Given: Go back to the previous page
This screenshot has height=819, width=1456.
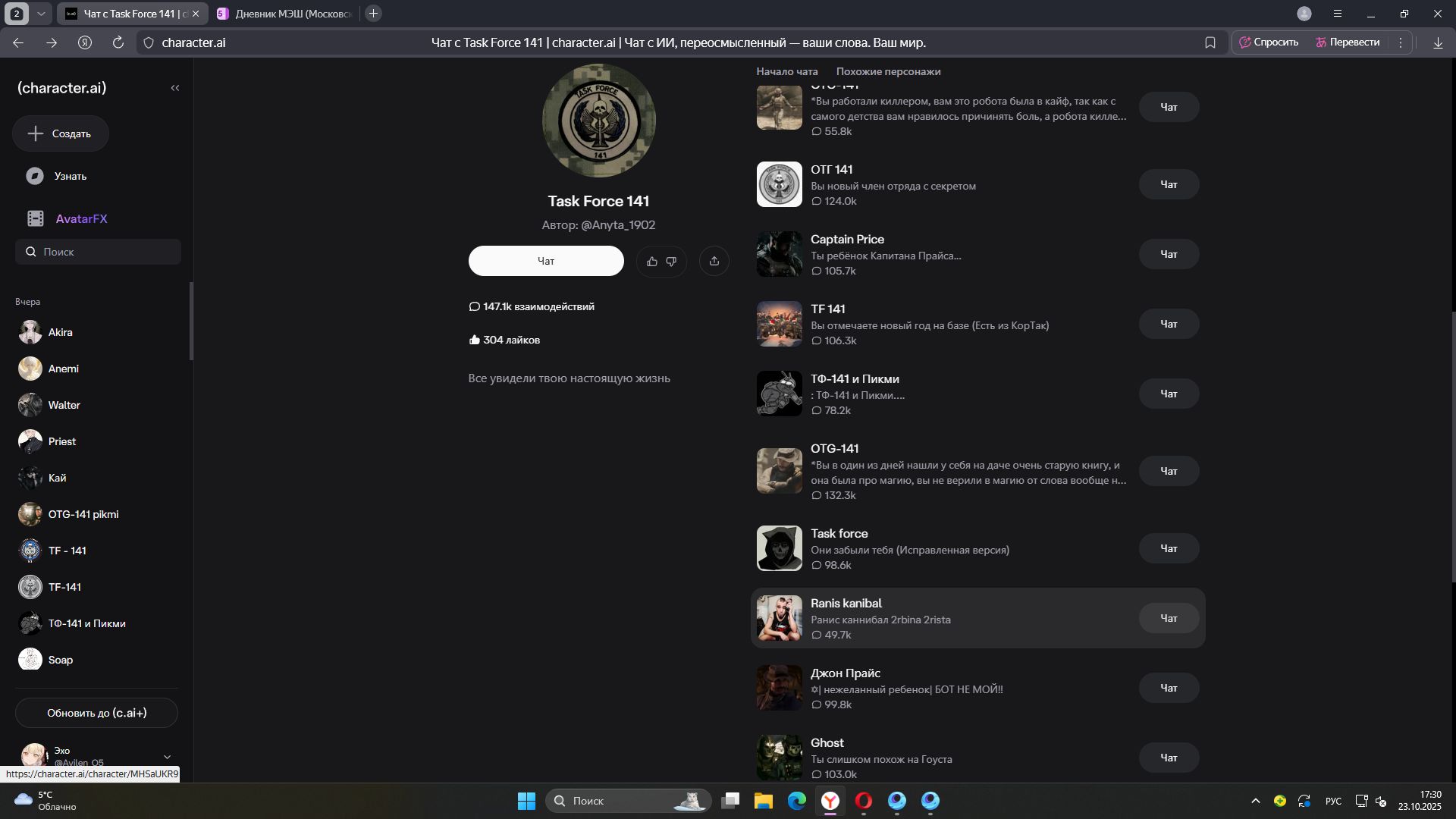Looking at the screenshot, I should (18, 42).
